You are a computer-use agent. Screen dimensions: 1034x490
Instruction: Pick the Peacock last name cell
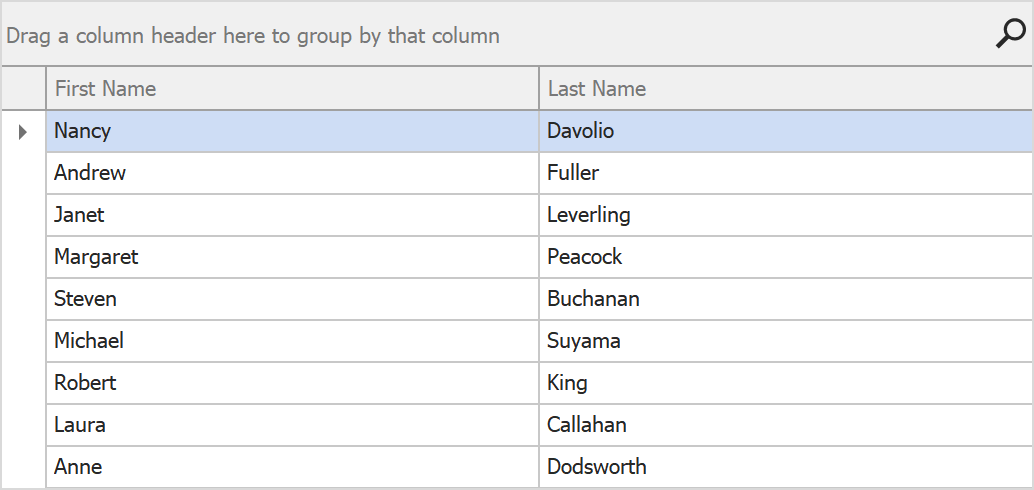(x=584, y=257)
